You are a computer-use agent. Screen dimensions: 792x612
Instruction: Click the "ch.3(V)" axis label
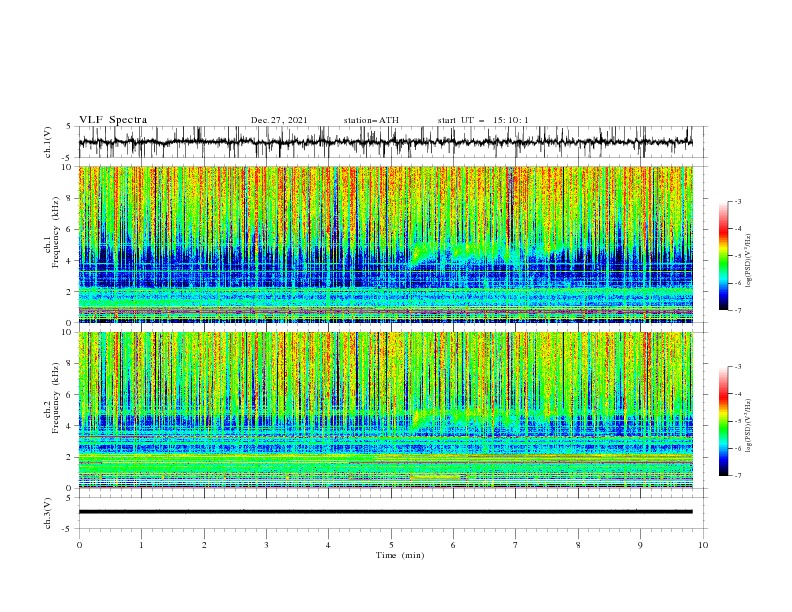coord(48,513)
